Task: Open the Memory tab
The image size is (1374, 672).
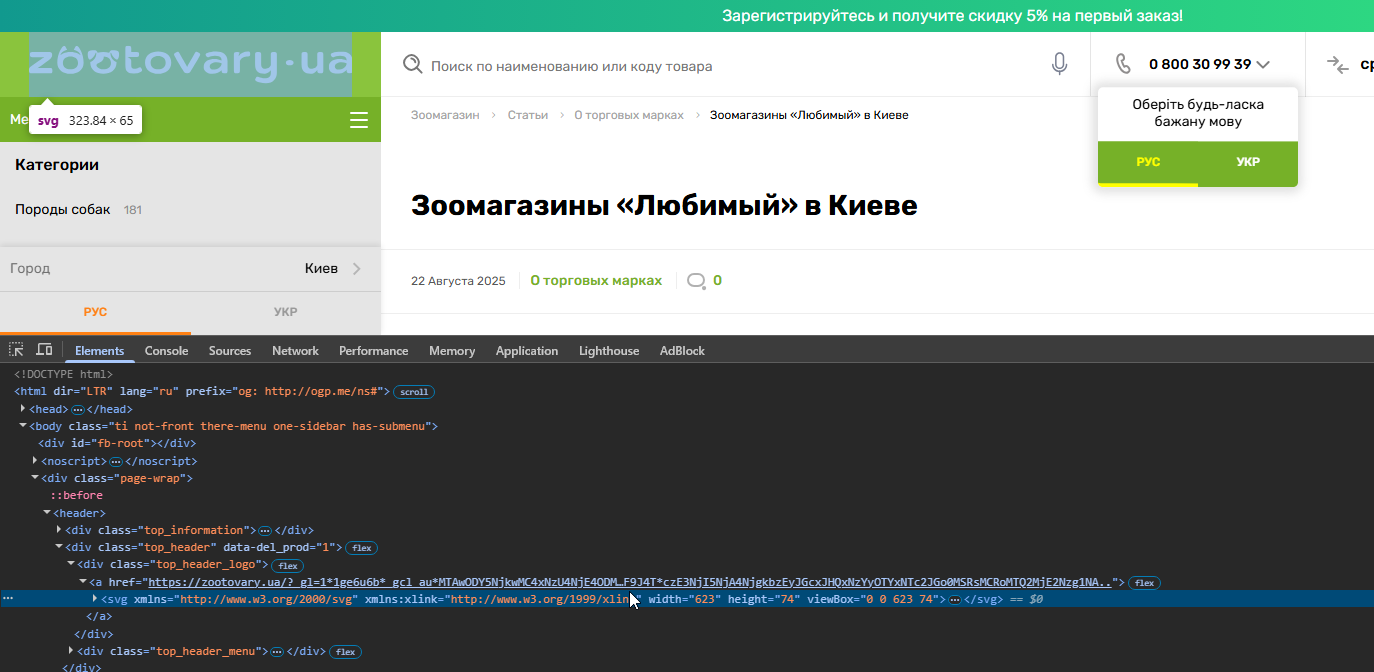Action: [452, 351]
